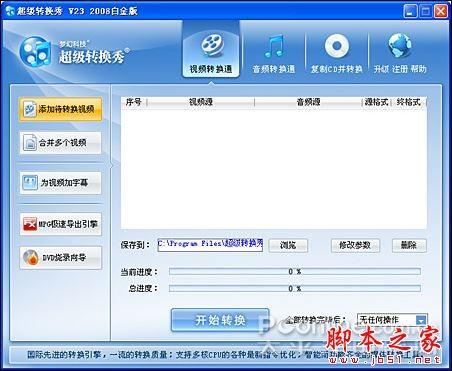
Task: Click the DVD burn flame icon
Action: pos(31,258)
